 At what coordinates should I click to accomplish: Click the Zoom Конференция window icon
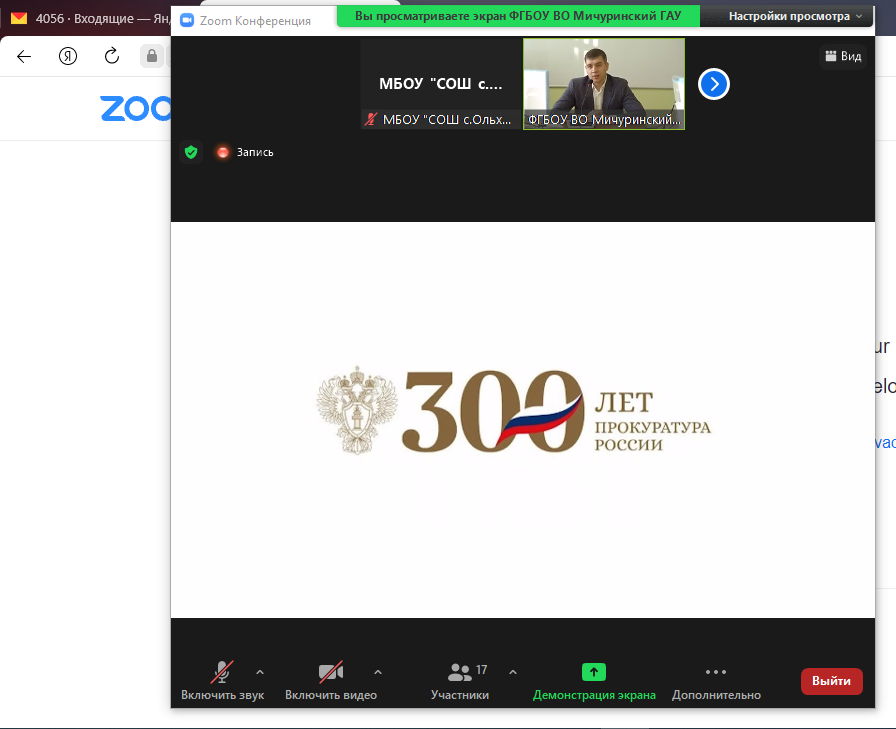(x=187, y=21)
